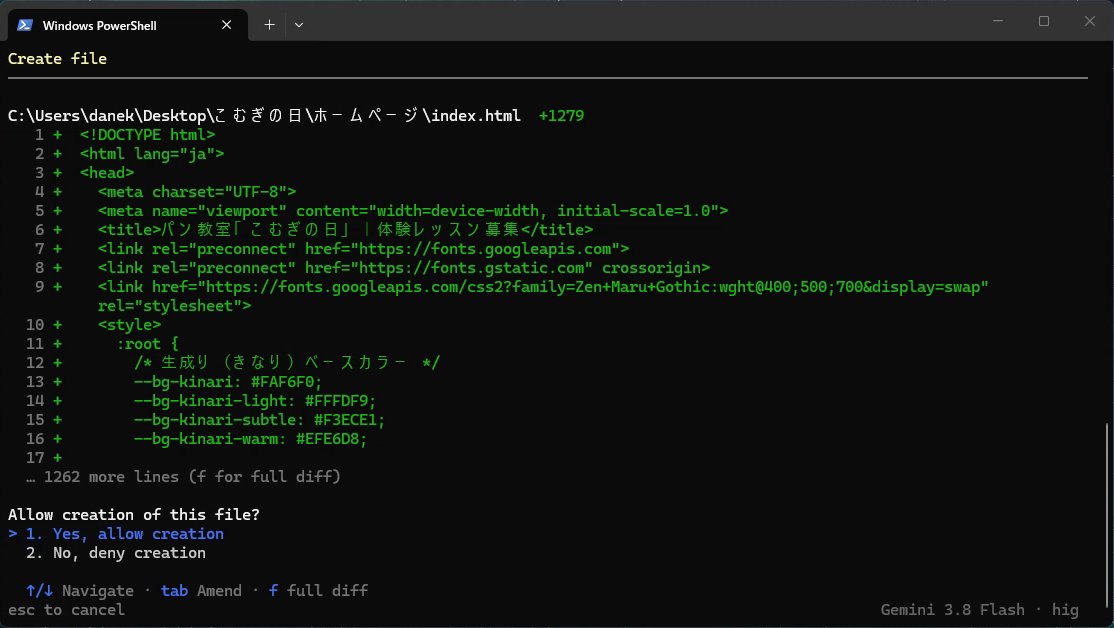
Task: Close the Windows PowerShell tab
Action: click(x=227, y=25)
